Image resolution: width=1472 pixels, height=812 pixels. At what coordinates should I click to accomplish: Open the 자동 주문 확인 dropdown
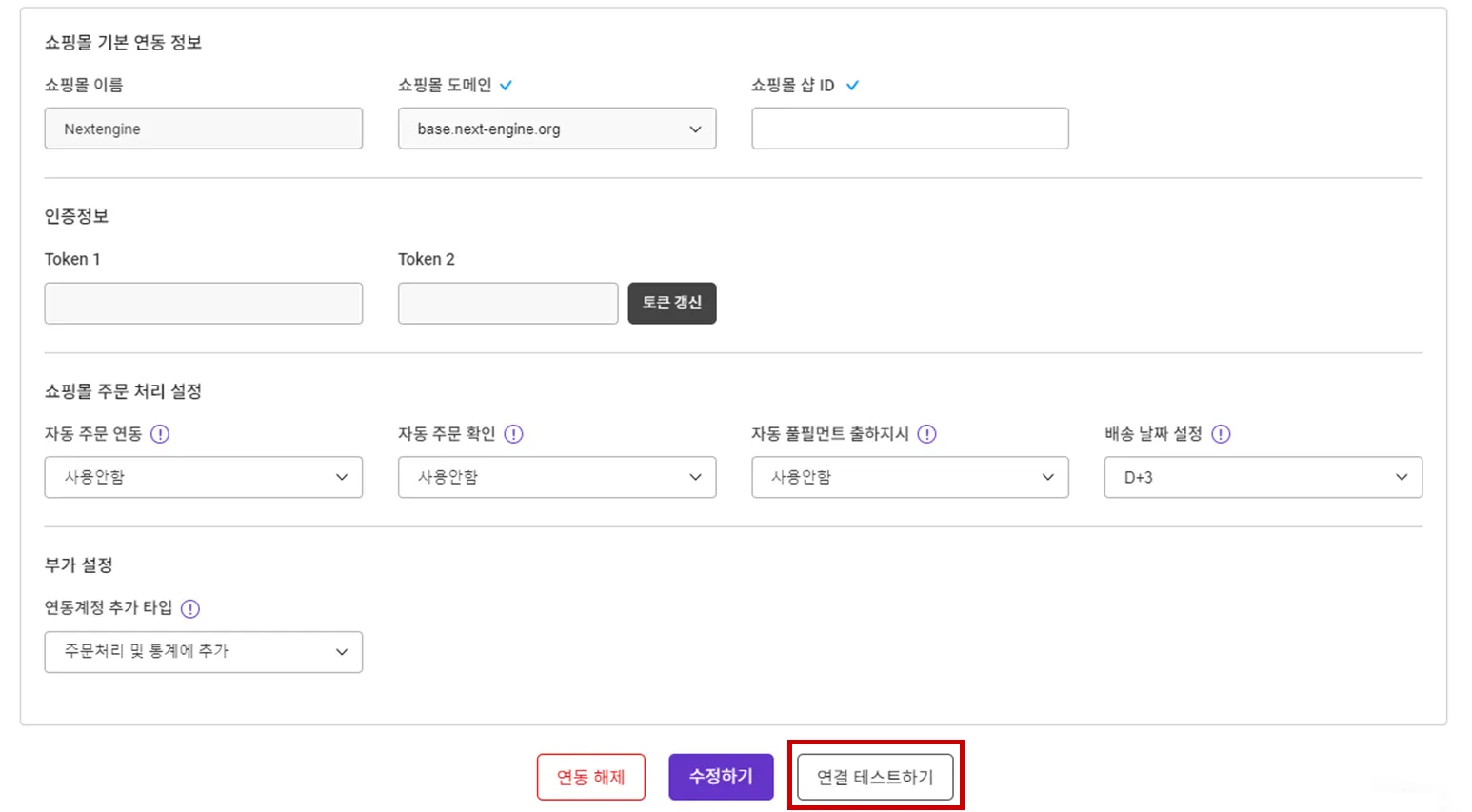(x=556, y=477)
